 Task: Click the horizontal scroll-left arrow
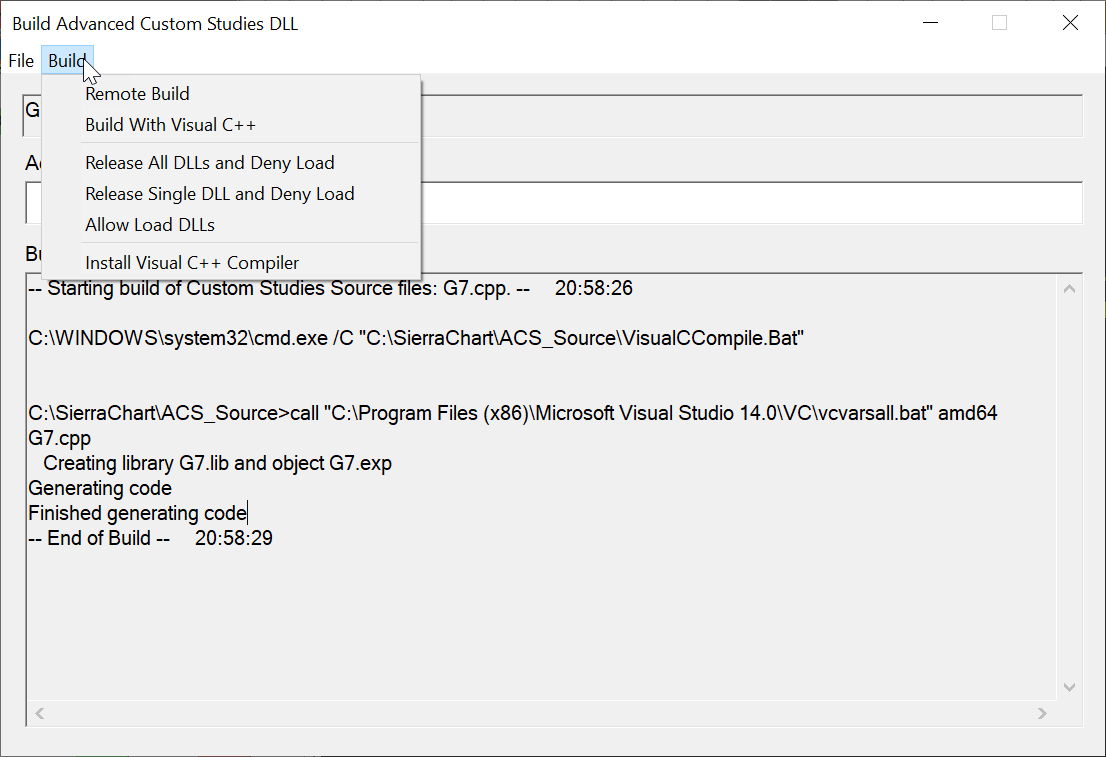(x=40, y=714)
